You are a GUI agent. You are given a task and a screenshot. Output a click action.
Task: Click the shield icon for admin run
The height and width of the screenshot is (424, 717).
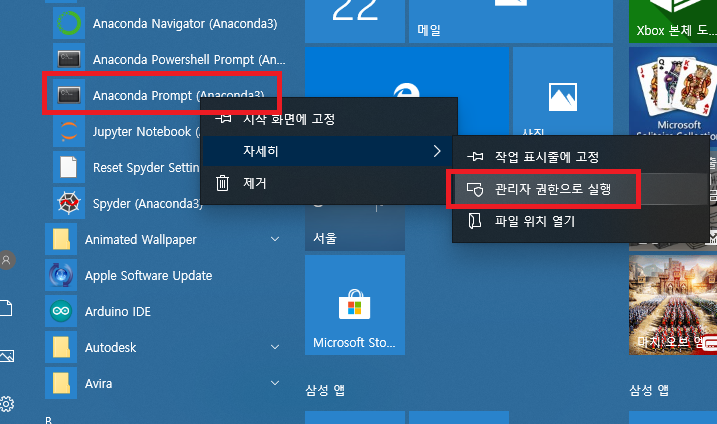[x=475, y=189]
